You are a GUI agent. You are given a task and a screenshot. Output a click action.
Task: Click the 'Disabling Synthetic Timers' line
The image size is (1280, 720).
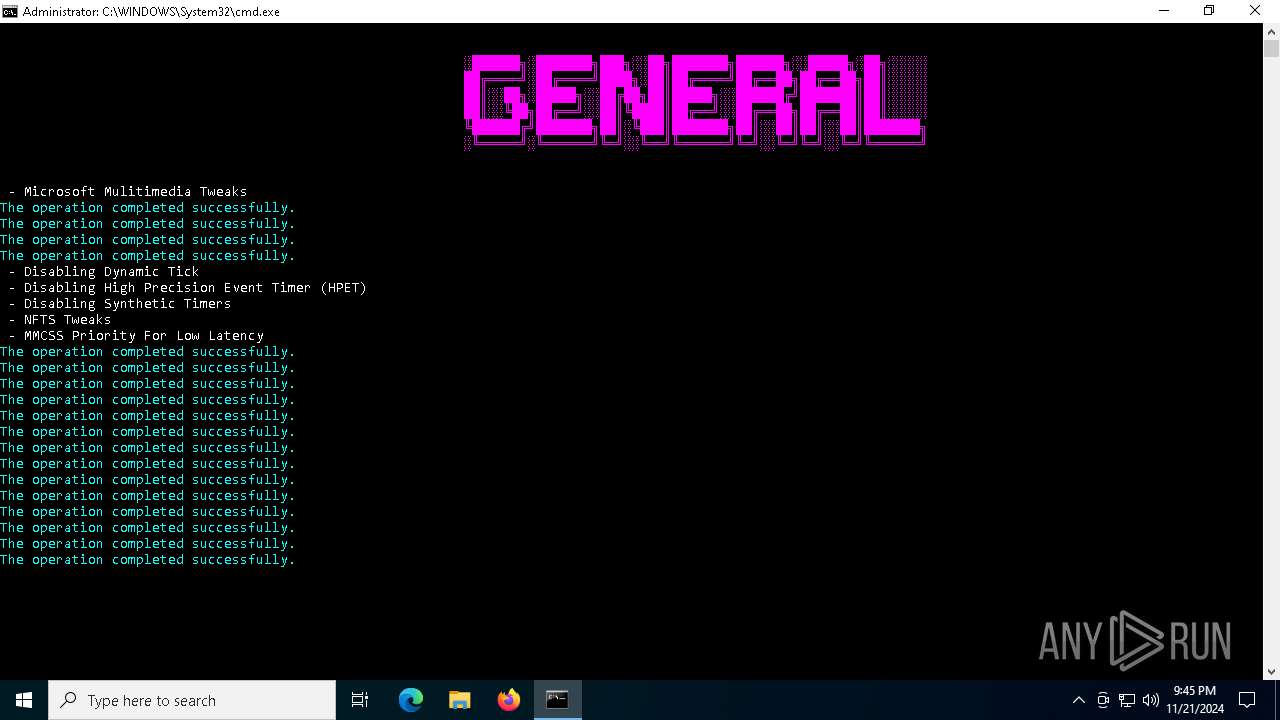(x=120, y=303)
